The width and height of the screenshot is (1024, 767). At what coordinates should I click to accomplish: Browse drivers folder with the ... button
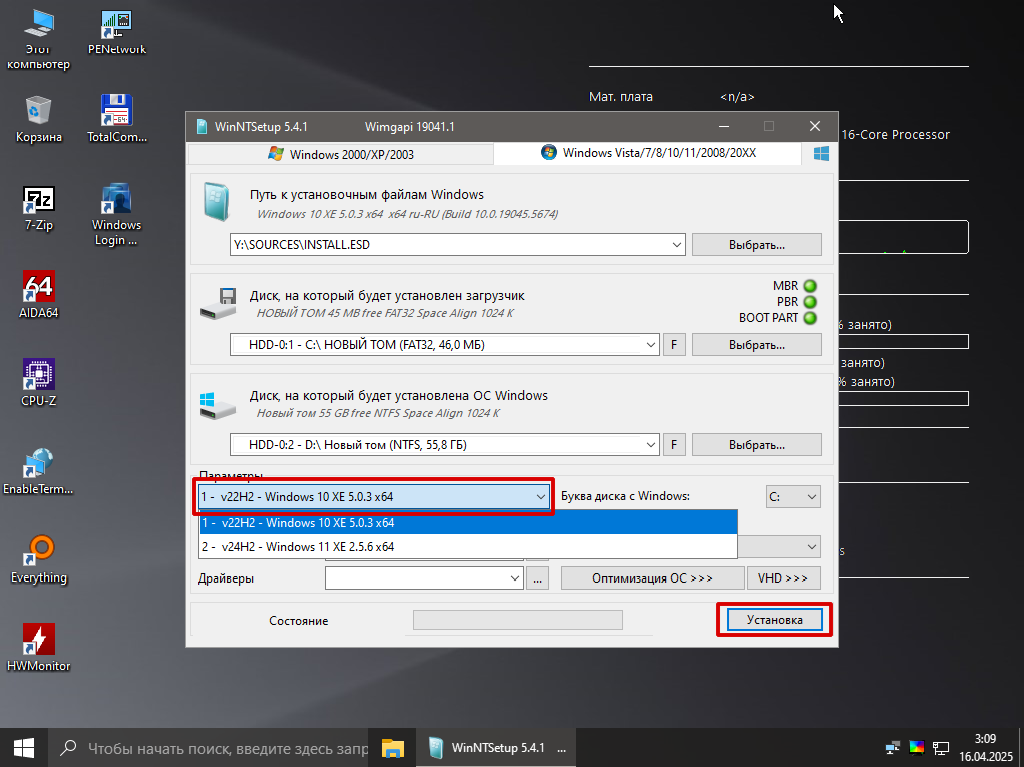coord(537,578)
